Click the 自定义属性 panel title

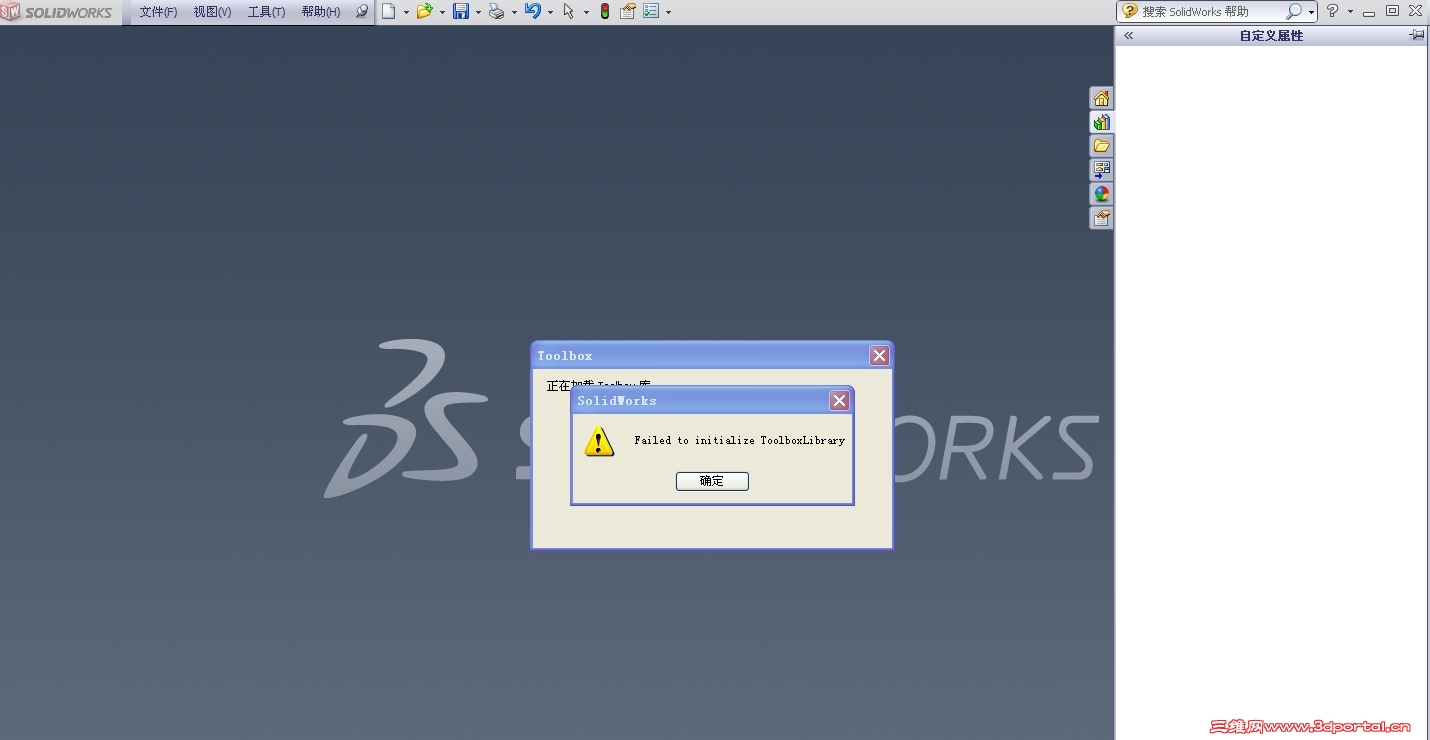tap(1271, 35)
